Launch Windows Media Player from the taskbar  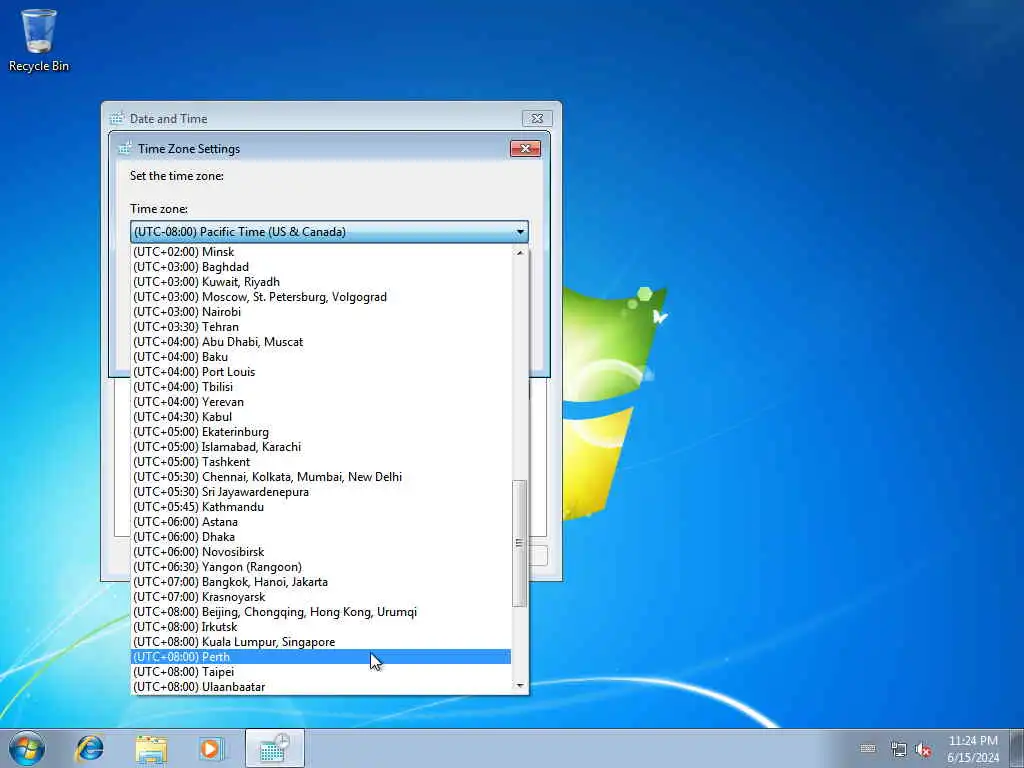pos(212,748)
